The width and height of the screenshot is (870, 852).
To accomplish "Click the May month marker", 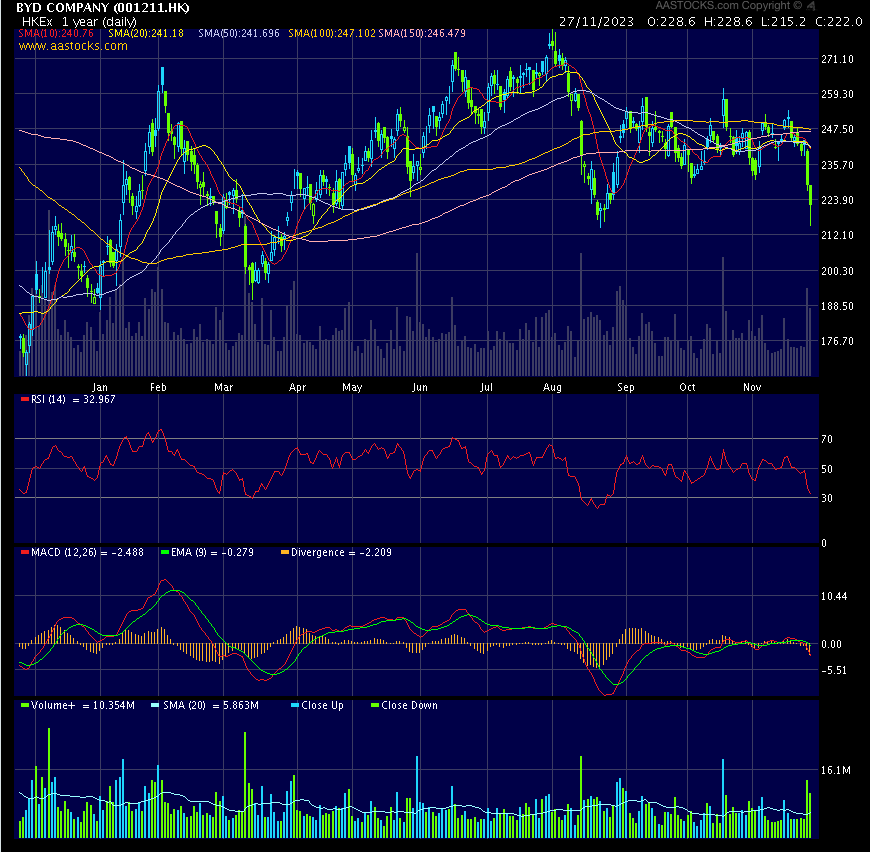I will point(352,387).
